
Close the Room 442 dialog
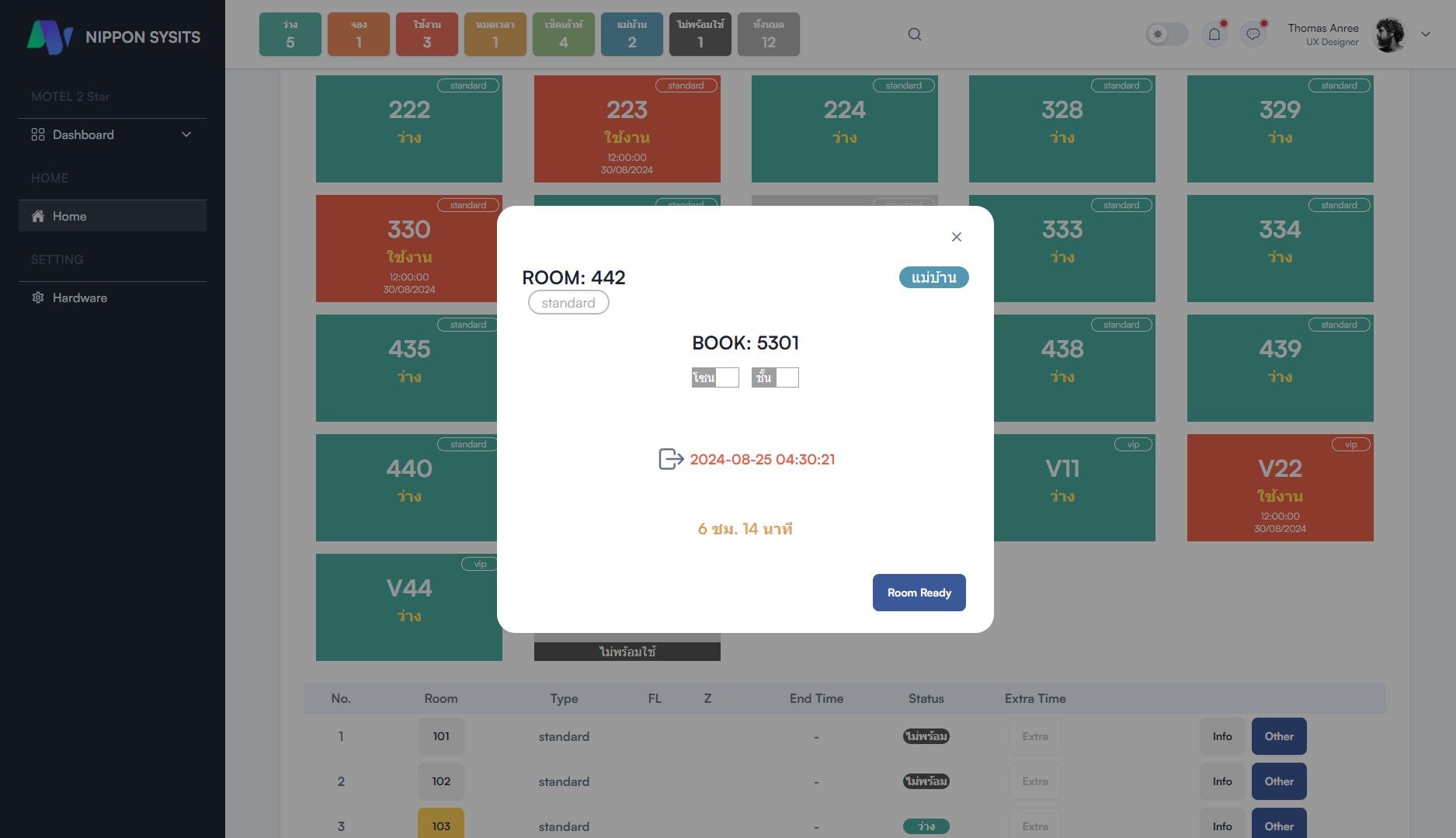[x=957, y=237]
